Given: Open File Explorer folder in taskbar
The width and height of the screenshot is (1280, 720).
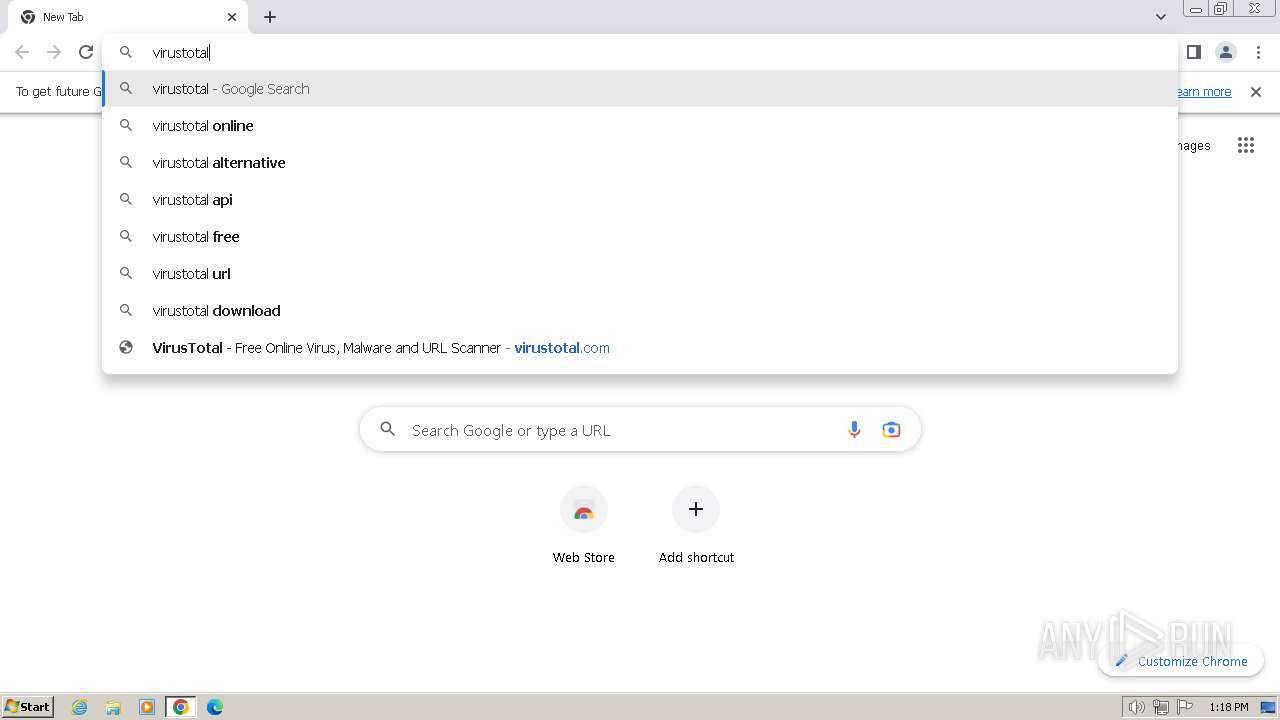Looking at the screenshot, I should [x=113, y=707].
